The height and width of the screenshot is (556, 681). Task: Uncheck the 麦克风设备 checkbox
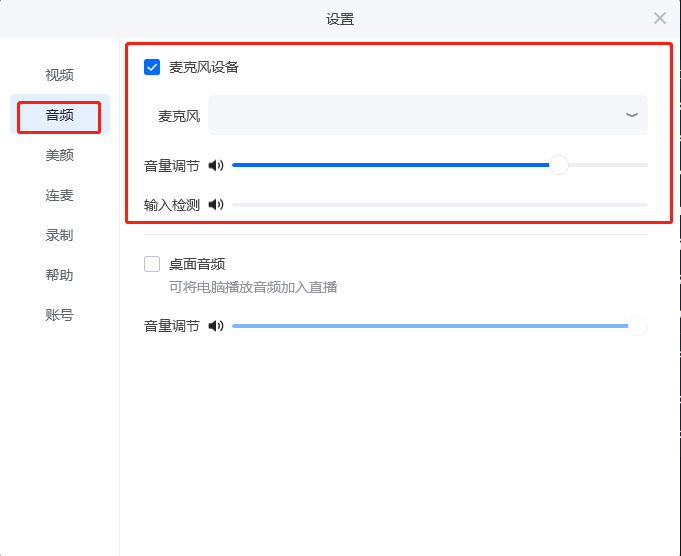click(x=152, y=67)
